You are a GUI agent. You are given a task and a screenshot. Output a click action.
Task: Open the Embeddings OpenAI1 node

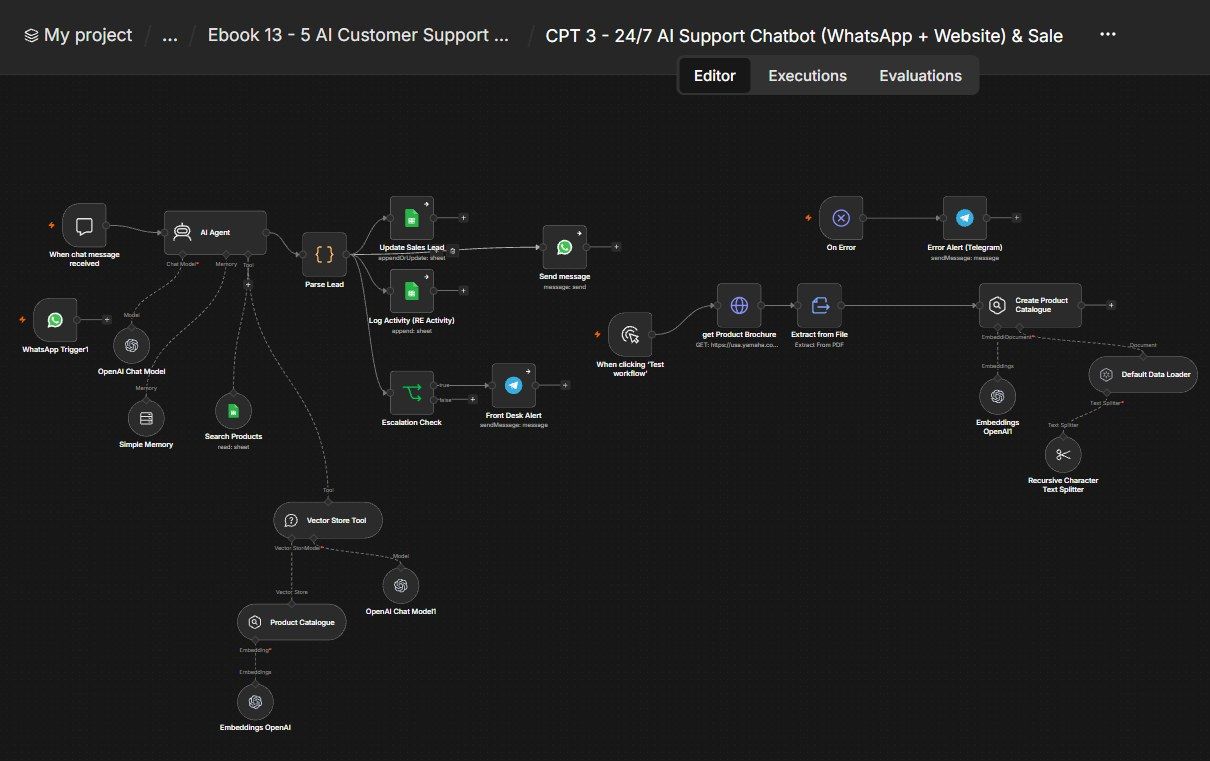tap(996, 396)
